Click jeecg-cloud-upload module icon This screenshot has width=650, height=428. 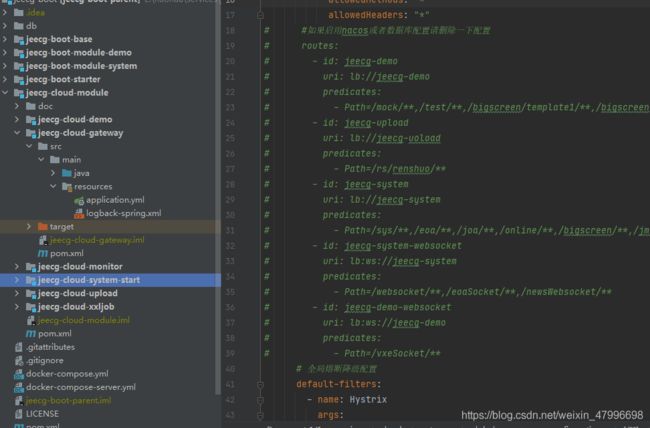point(31,294)
